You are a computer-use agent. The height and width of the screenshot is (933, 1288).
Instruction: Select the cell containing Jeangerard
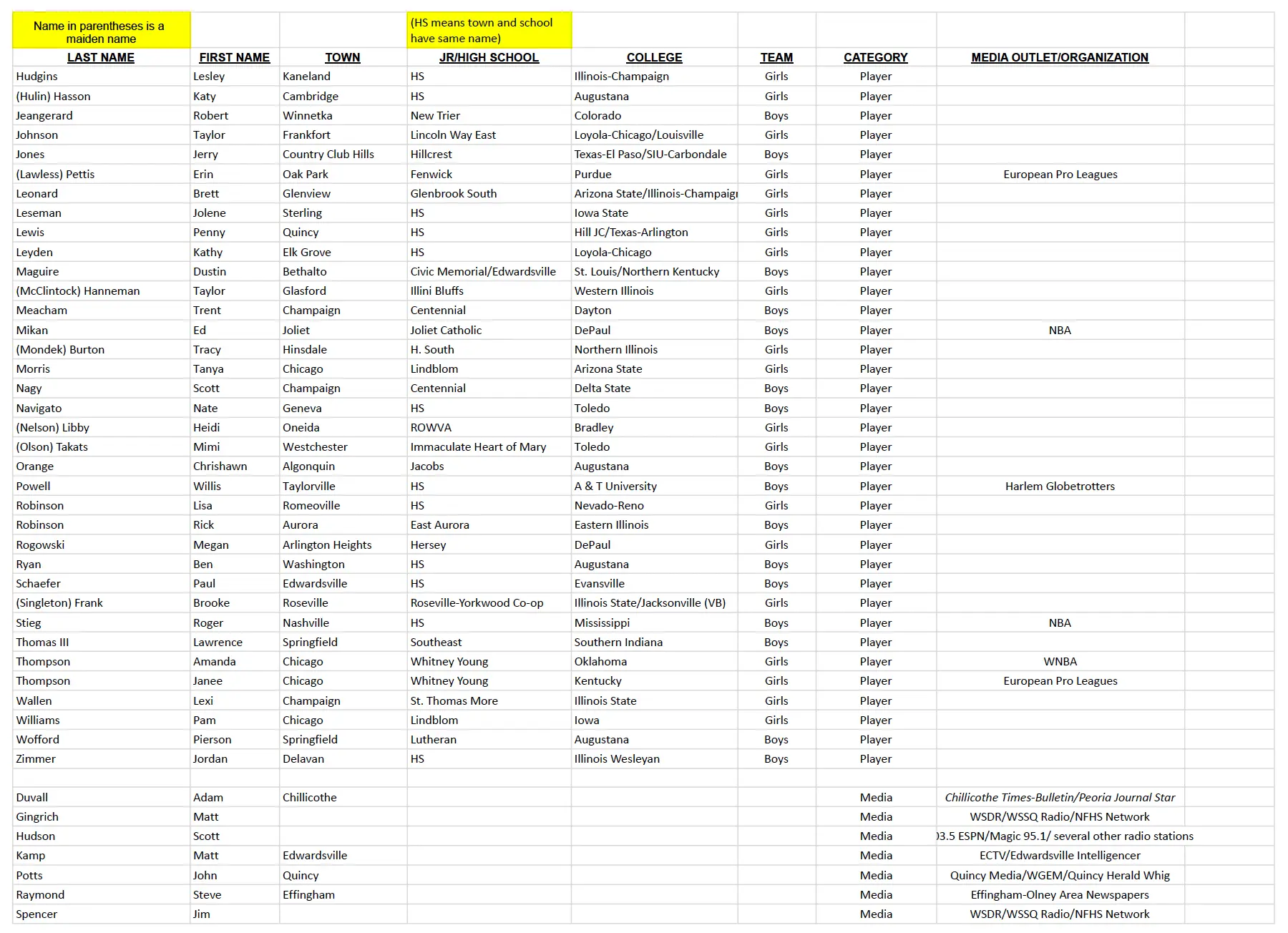pyautogui.click(x=44, y=115)
